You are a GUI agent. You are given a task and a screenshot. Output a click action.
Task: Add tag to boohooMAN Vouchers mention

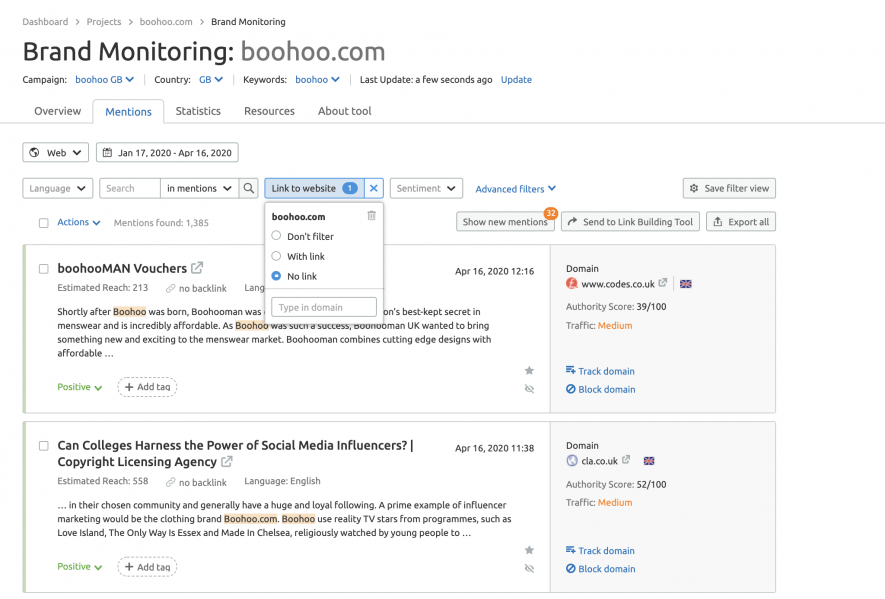[x=147, y=387]
